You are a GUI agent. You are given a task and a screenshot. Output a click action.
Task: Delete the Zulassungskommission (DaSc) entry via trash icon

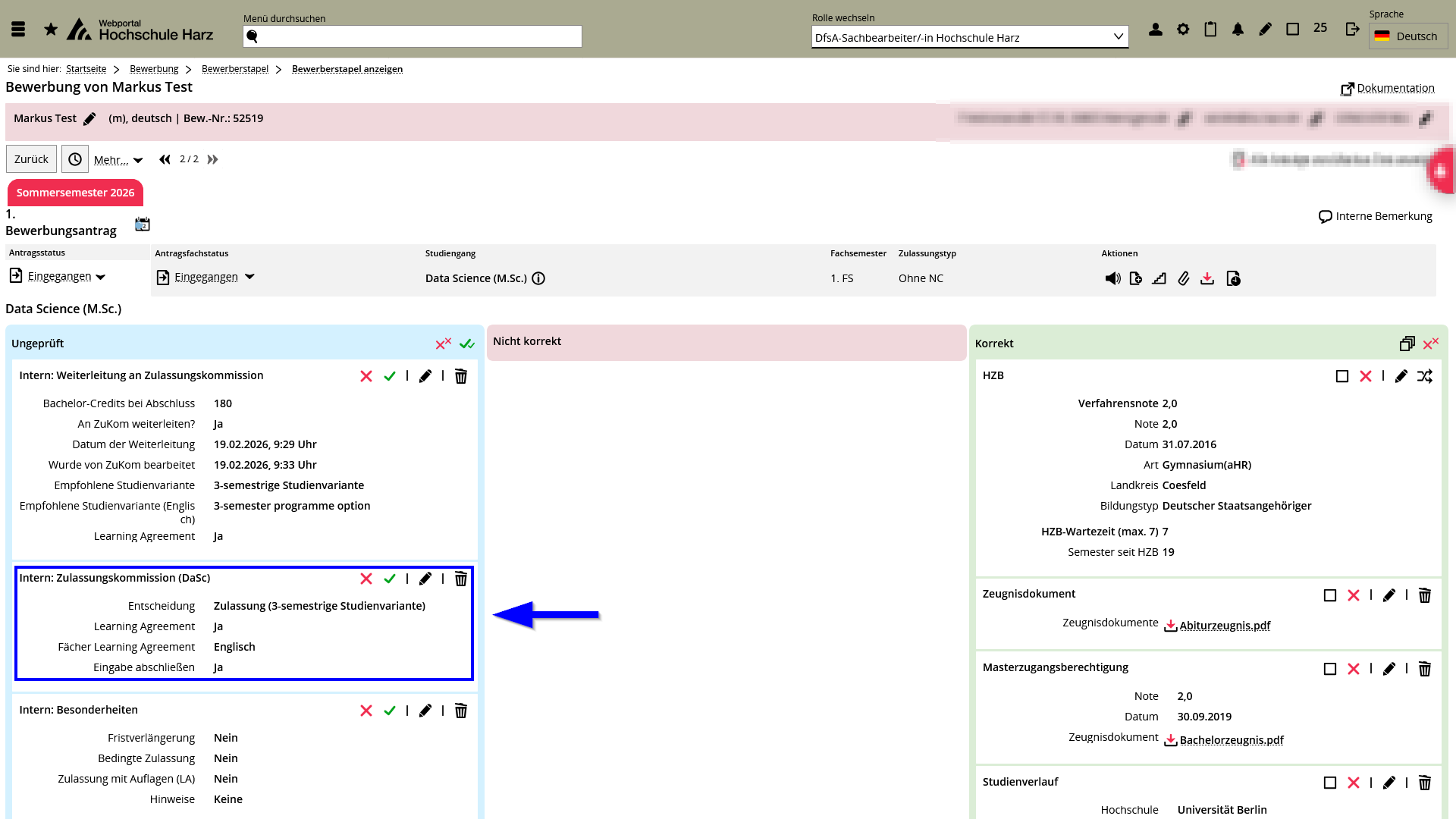click(x=460, y=579)
